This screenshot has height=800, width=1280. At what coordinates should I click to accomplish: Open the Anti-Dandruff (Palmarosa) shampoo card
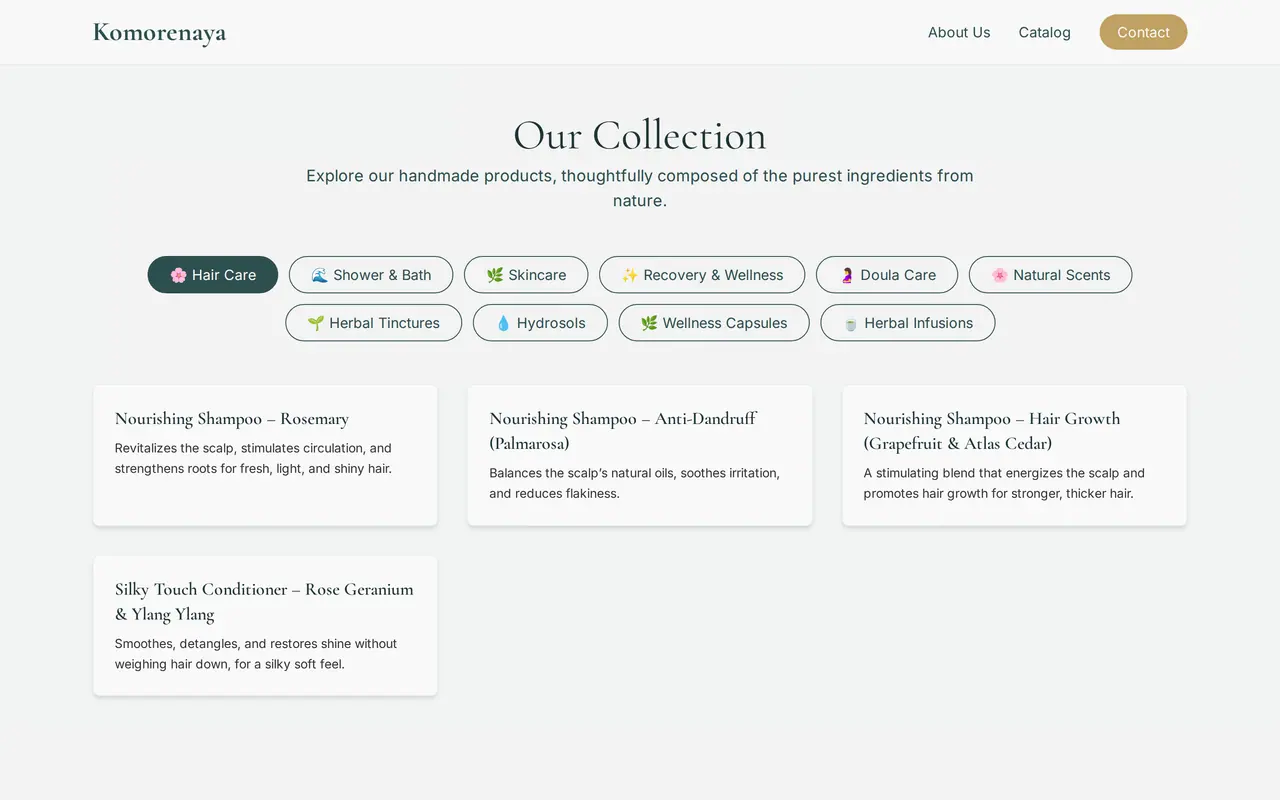640,455
